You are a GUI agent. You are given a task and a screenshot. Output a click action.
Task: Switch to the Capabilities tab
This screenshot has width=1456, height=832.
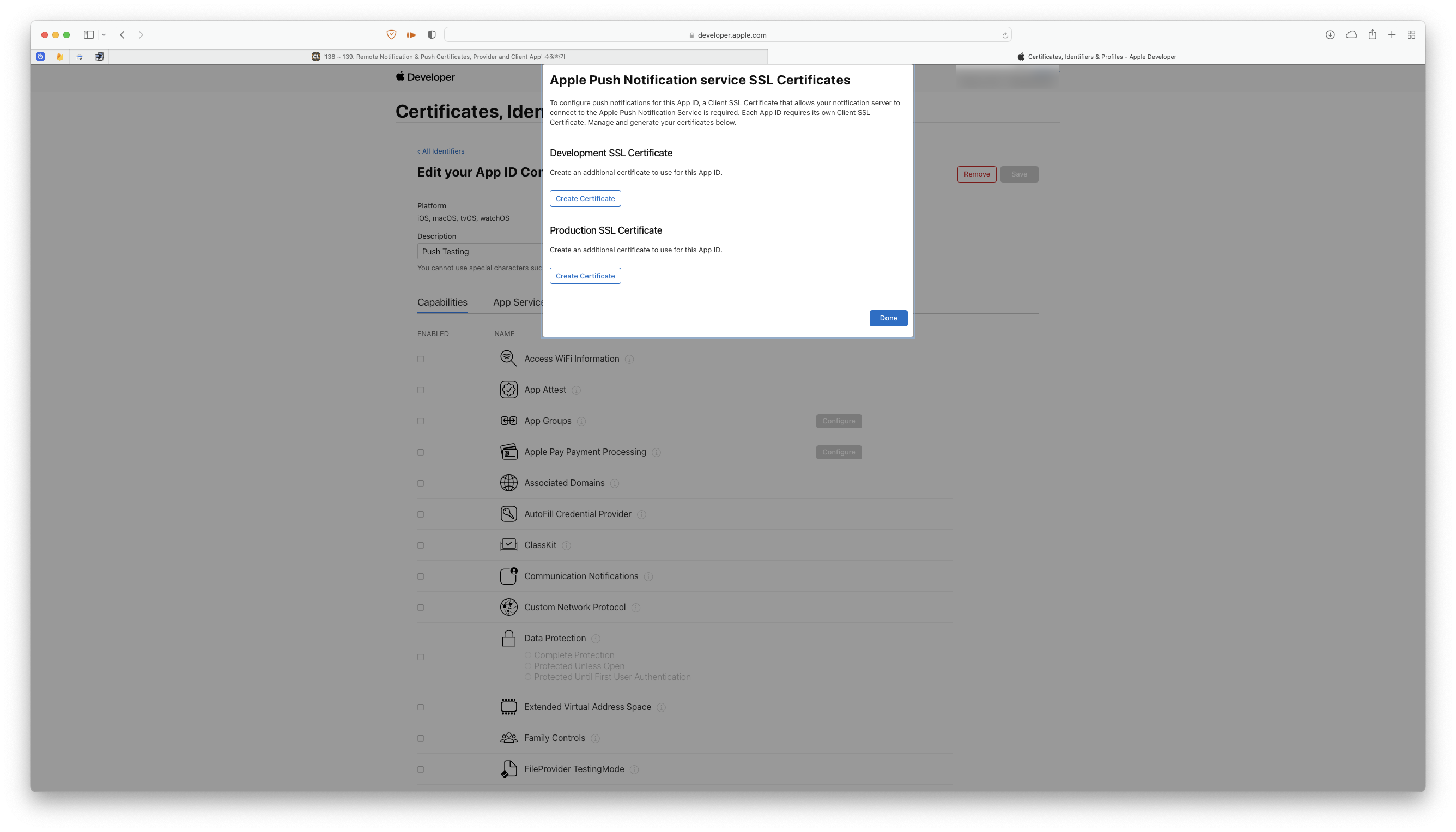pos(442,302)
